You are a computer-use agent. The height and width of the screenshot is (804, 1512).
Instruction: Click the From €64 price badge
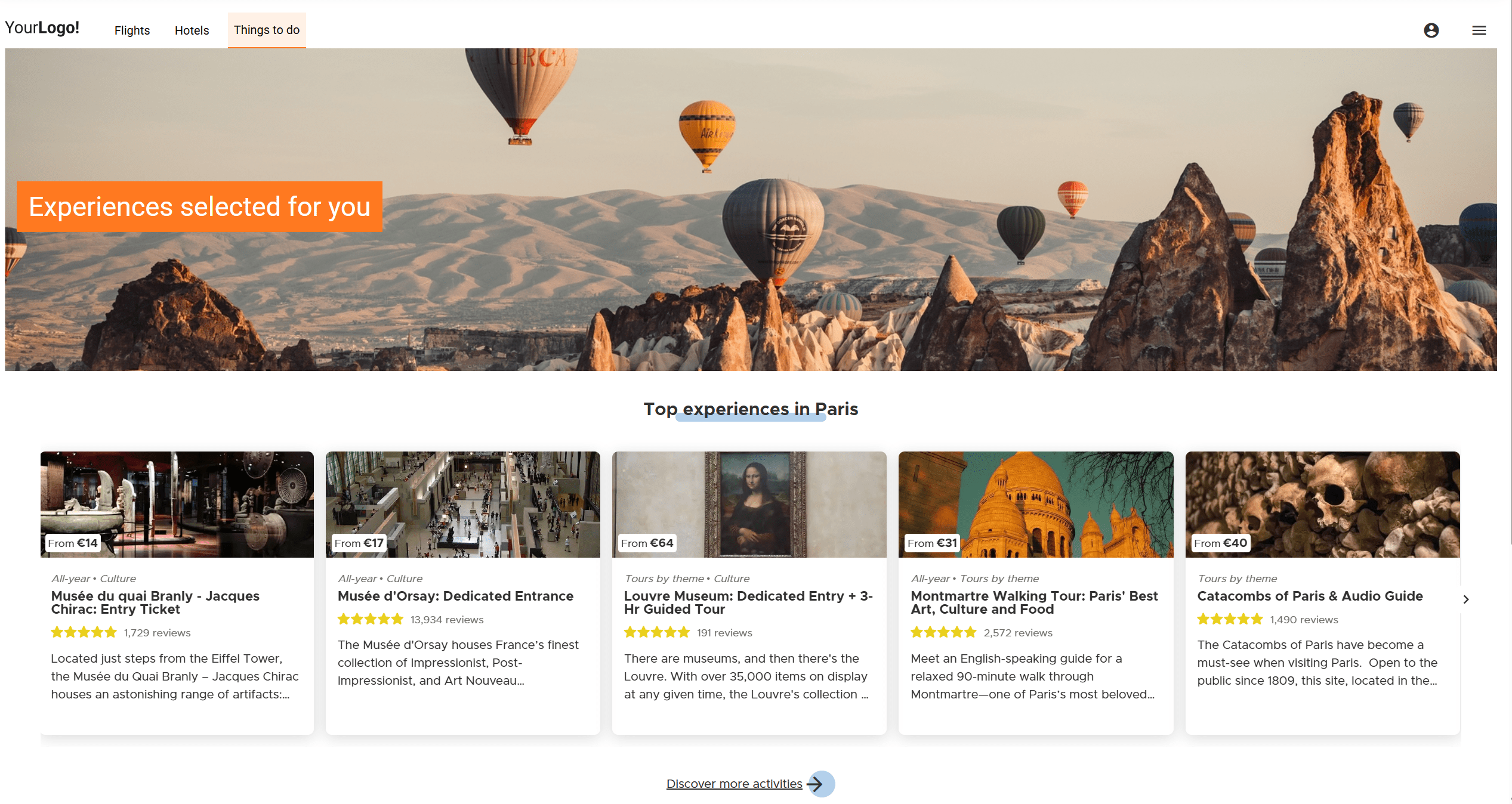[646, 543]
